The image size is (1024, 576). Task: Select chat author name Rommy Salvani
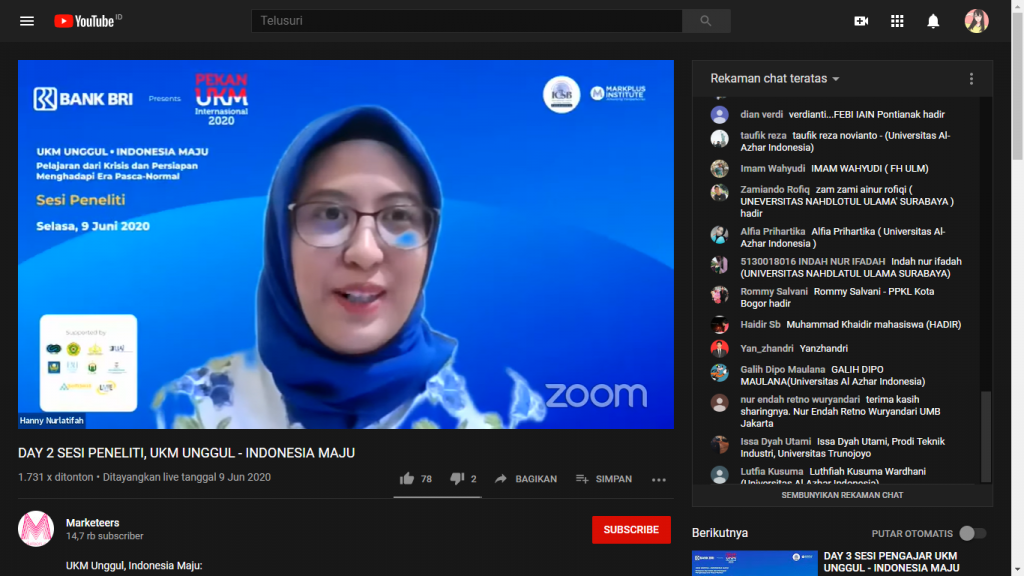[x=774, y=291]
